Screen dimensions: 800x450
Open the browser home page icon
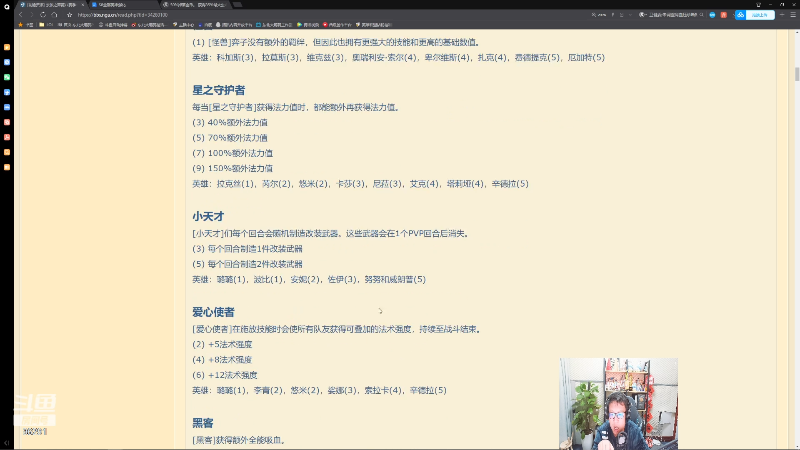(x=54, y=15)
